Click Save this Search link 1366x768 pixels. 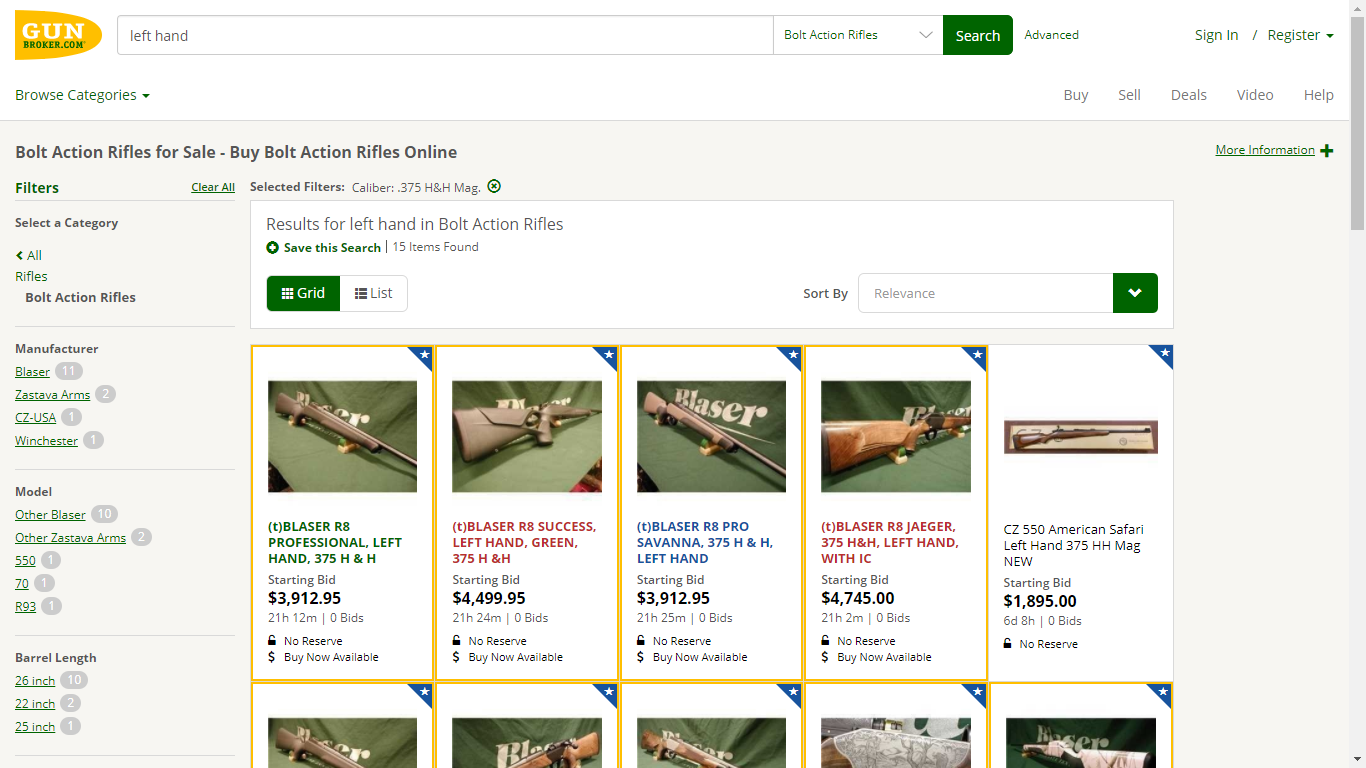(x=332, y=247)
